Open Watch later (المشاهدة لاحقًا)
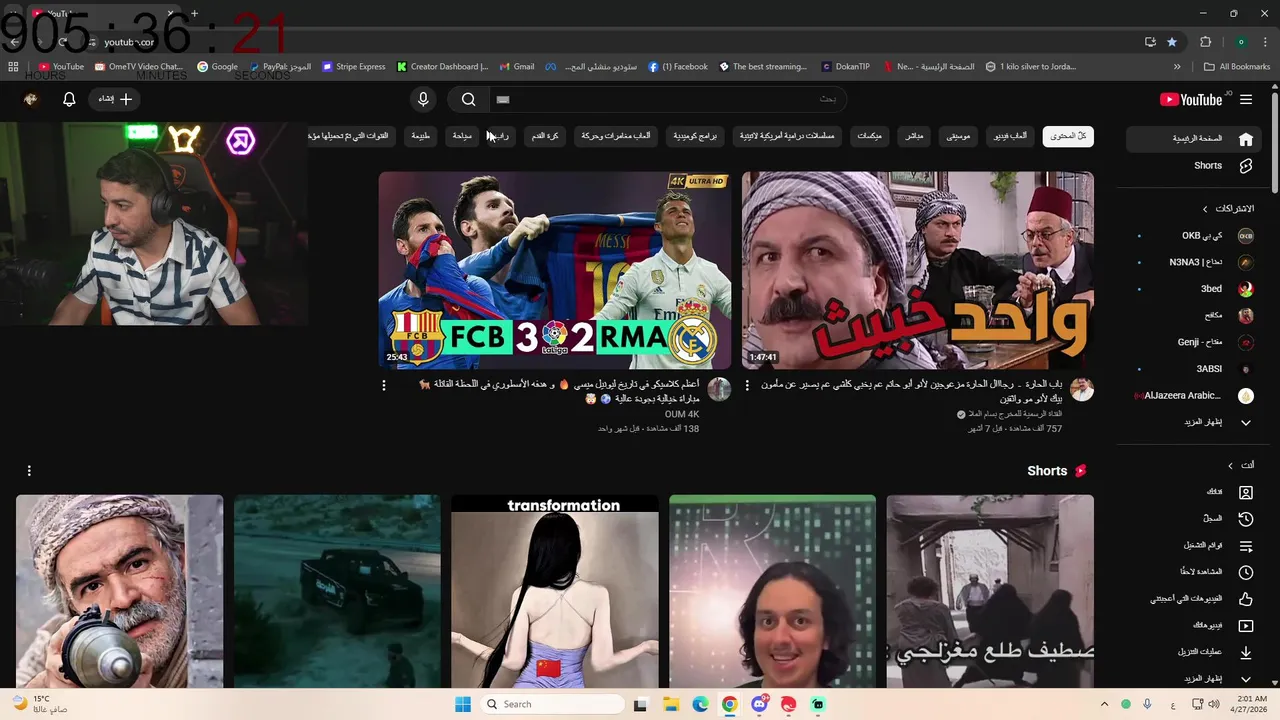Image resolution: width=1280 pixels, height=720 pixels. pyautogui.click(x=1194, y=572)
